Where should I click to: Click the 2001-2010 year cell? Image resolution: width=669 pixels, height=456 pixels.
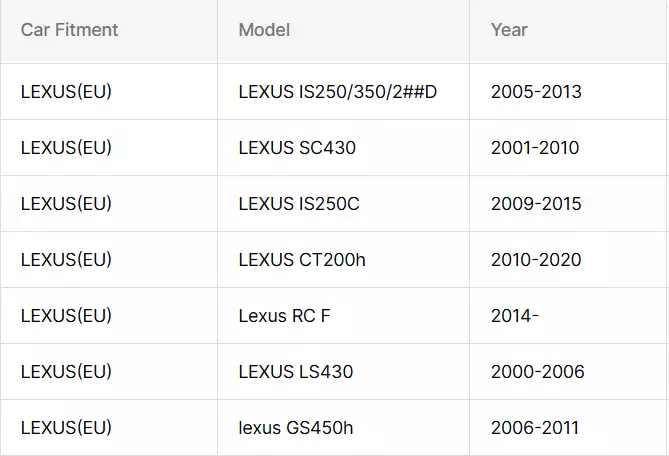tap(535, 148)
